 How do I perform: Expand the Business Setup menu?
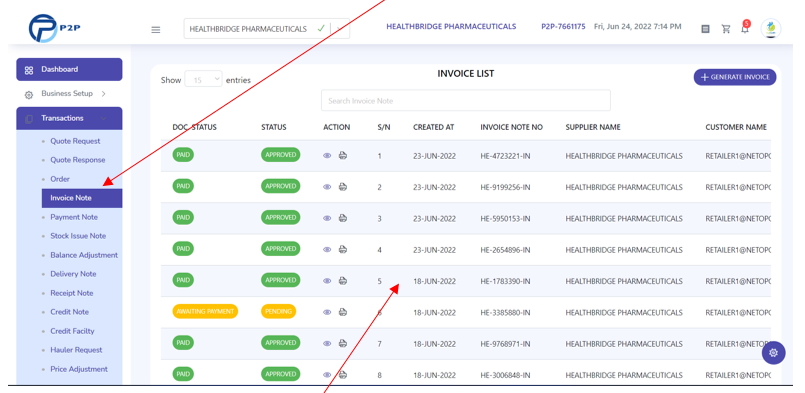(x=69, y=93)
